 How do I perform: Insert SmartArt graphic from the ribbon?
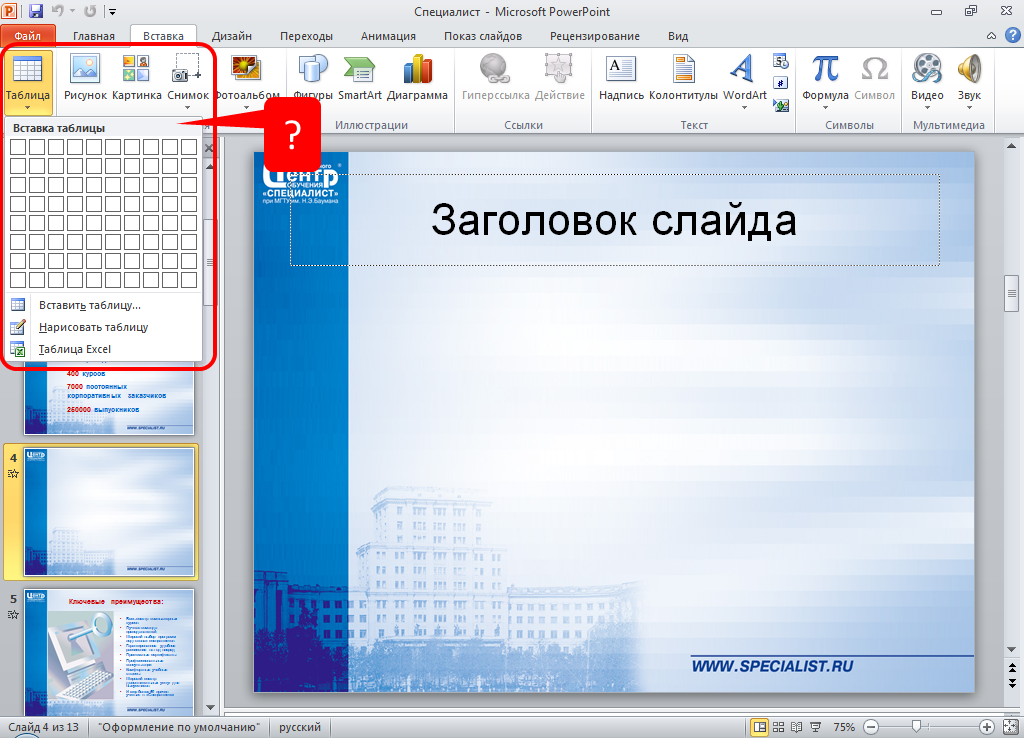click(359, 77)
